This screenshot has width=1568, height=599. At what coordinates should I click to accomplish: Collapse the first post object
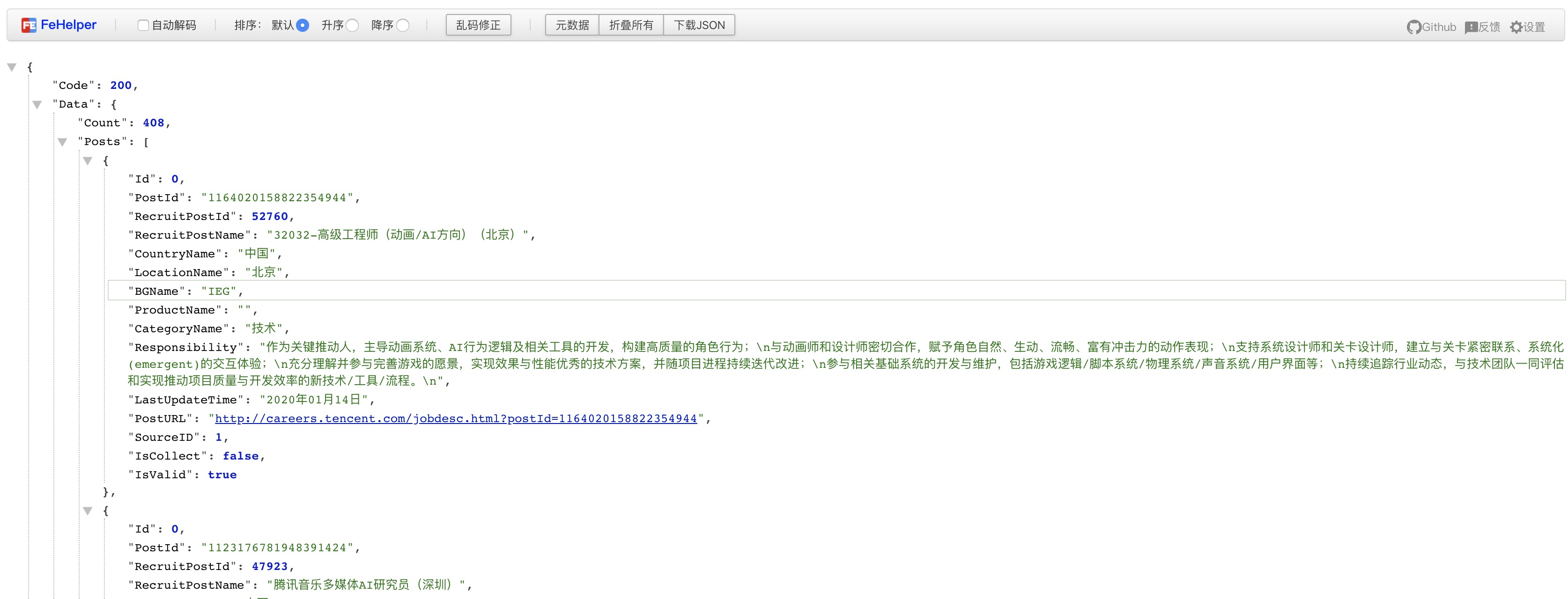coord(88,161)
